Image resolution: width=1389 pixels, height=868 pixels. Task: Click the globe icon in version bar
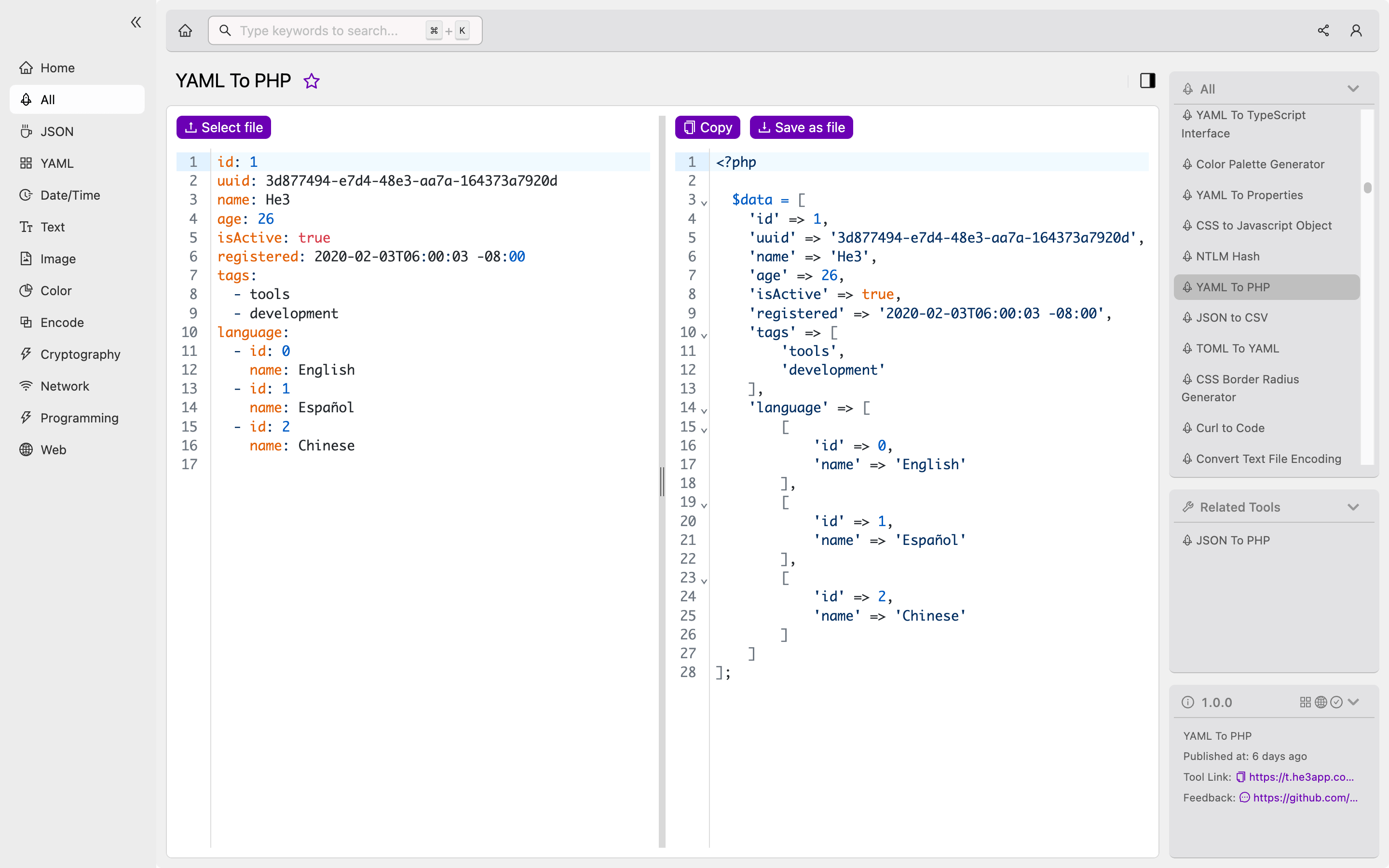tap(1321, 702)
